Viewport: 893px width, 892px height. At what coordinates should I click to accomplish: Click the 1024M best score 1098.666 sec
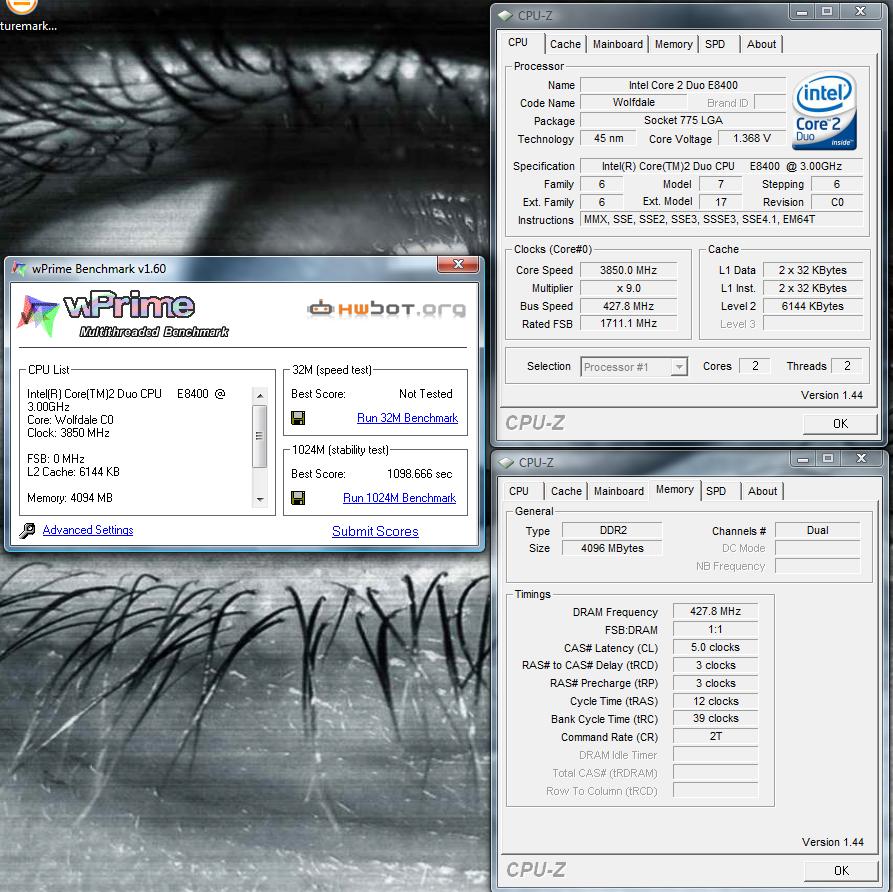coord(419,474)
